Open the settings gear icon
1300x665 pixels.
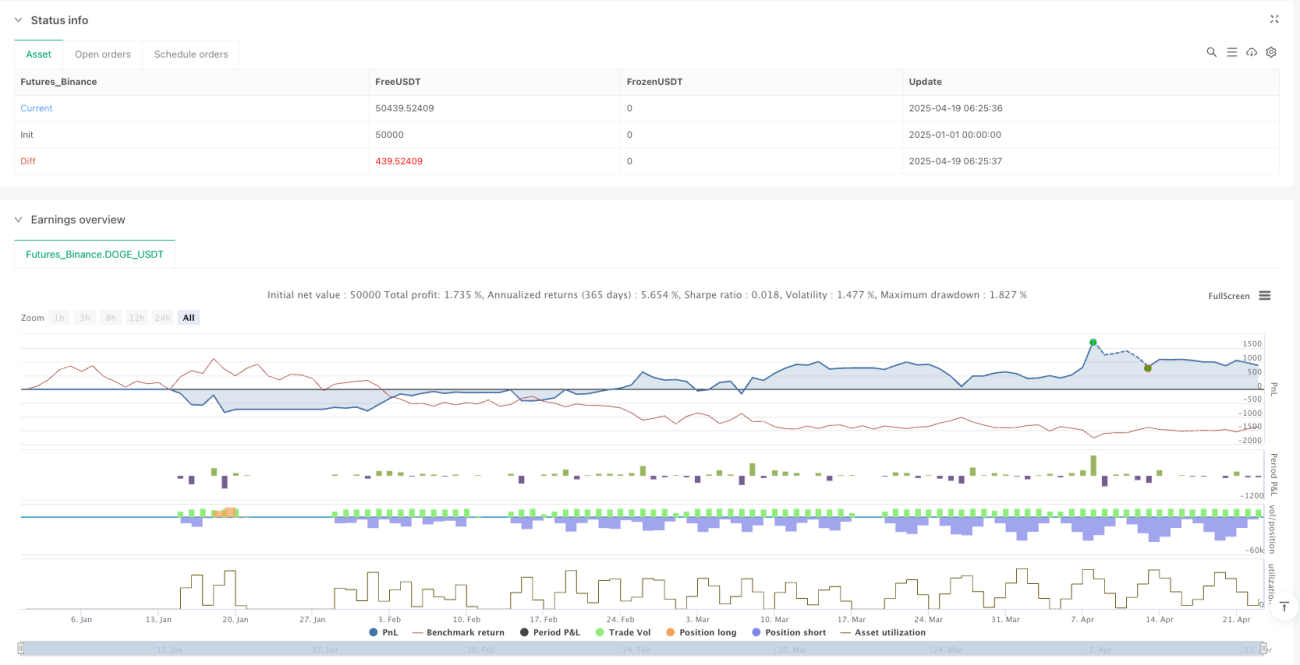click(1271, 52)
